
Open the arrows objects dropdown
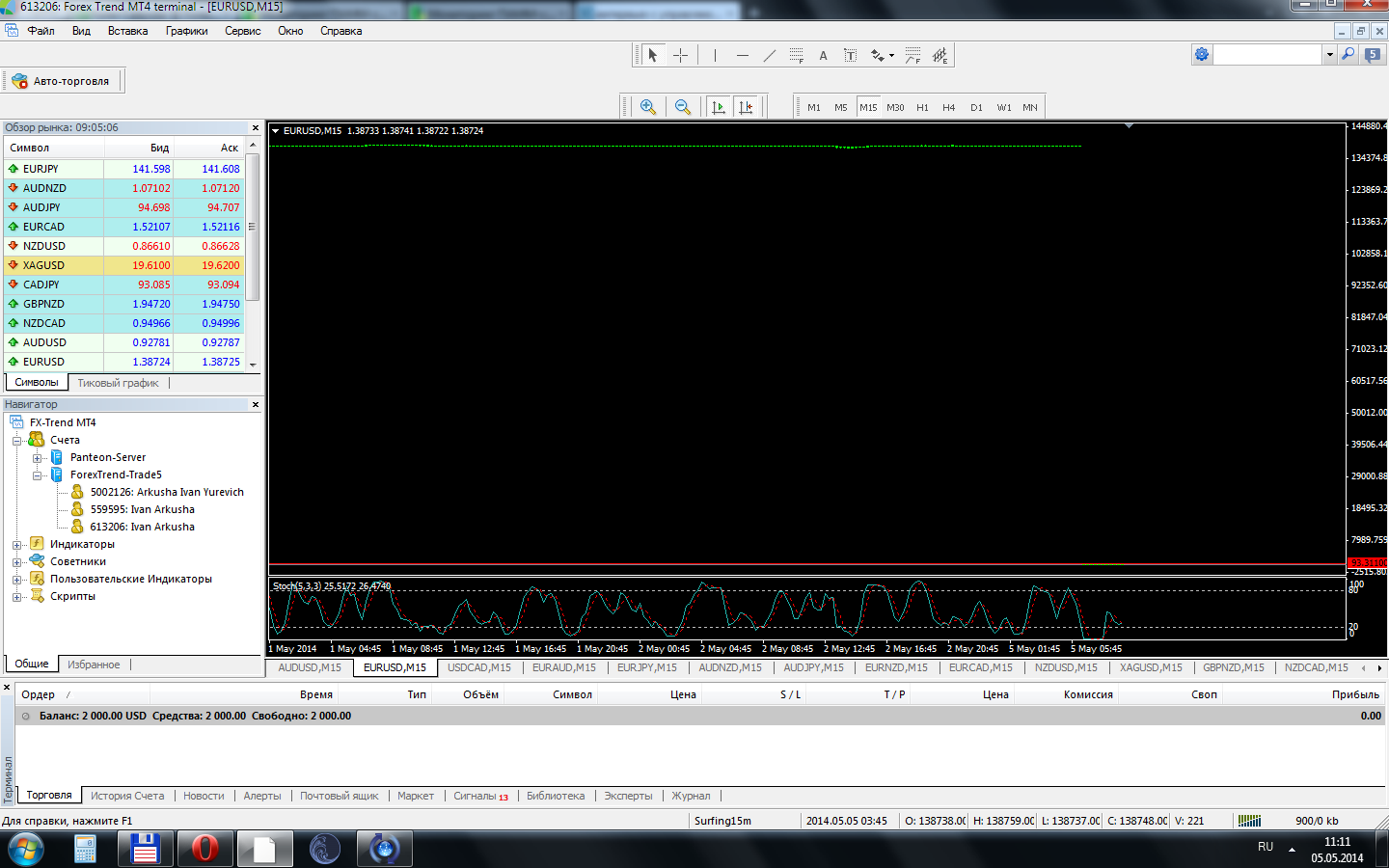click(882, 55)
